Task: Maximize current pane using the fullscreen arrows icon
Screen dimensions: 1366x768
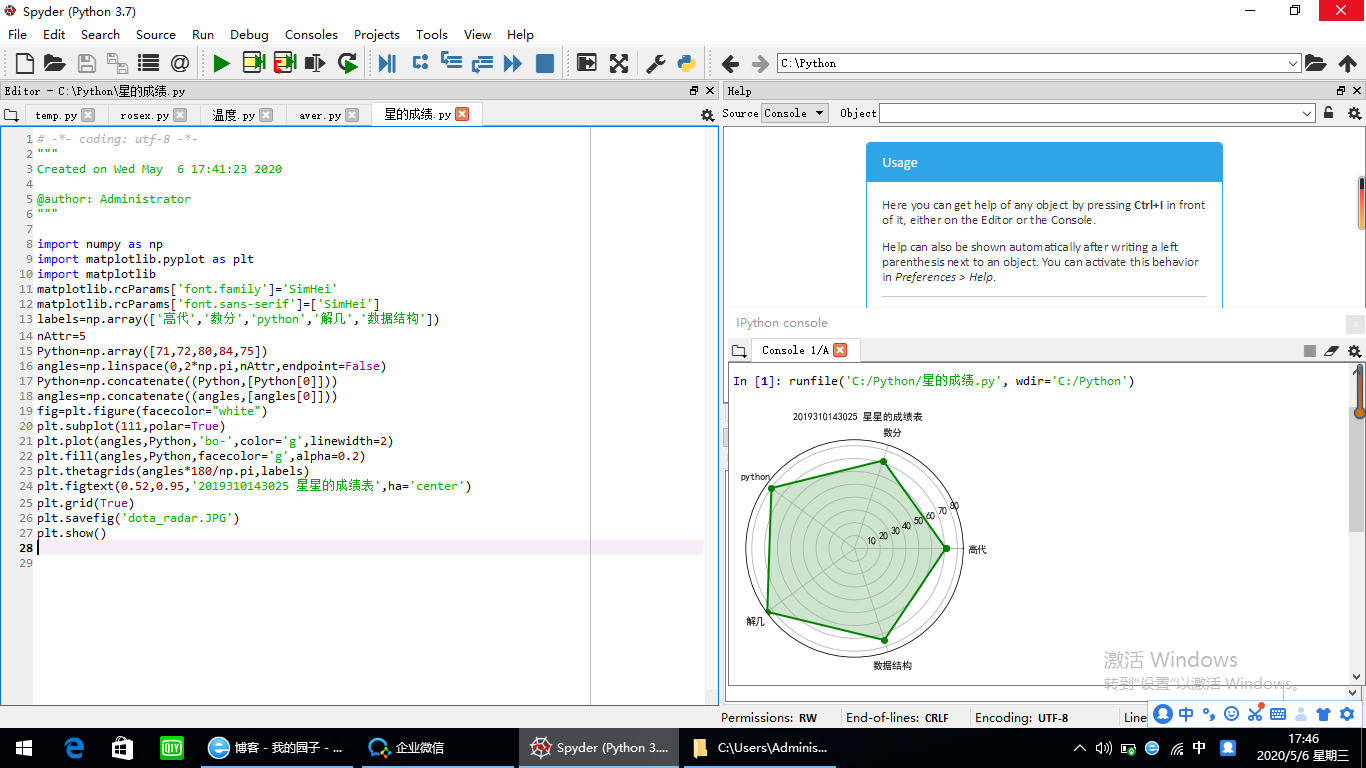Action: click(619, 63)
